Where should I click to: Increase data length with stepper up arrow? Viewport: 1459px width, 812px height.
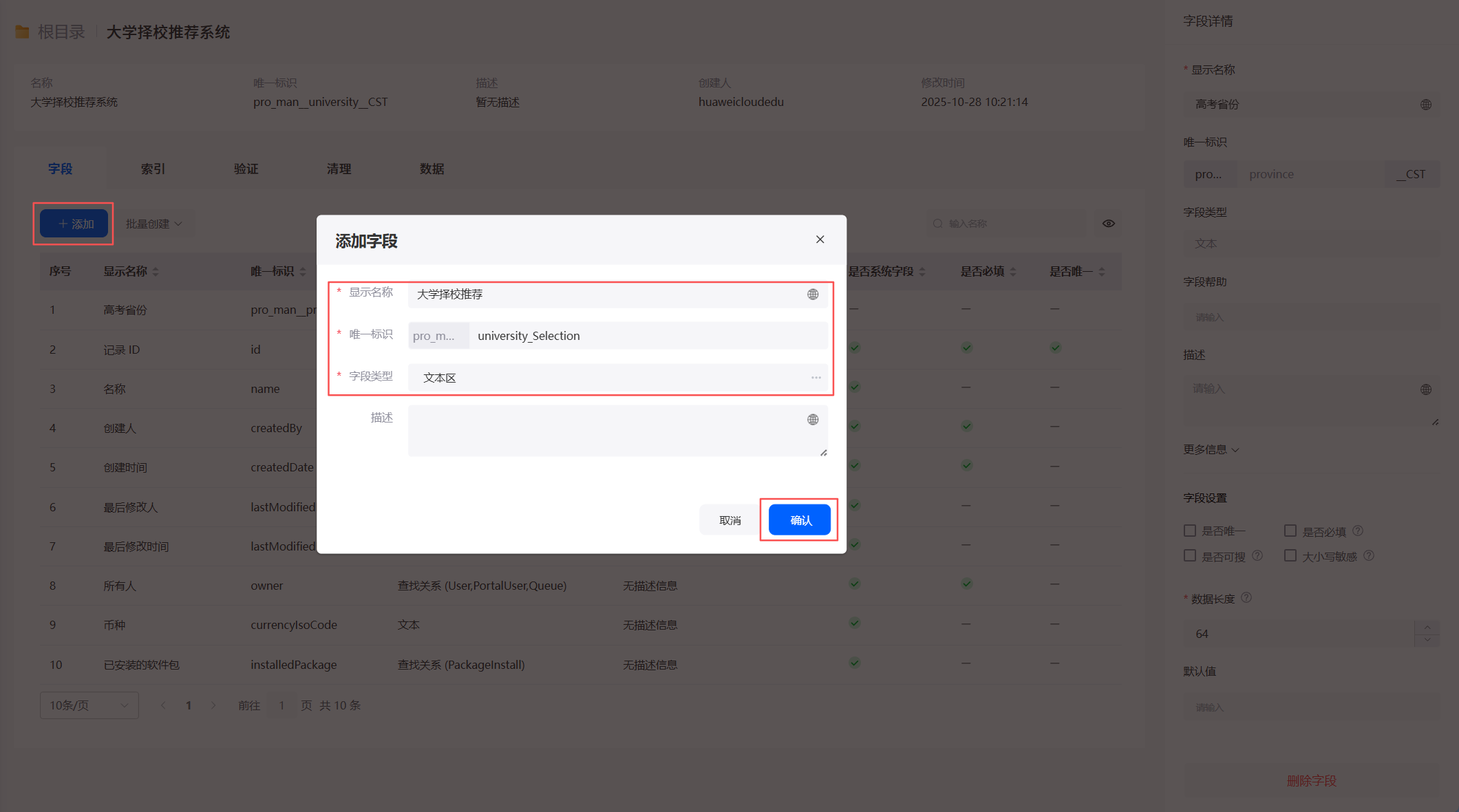(1427, 627)
